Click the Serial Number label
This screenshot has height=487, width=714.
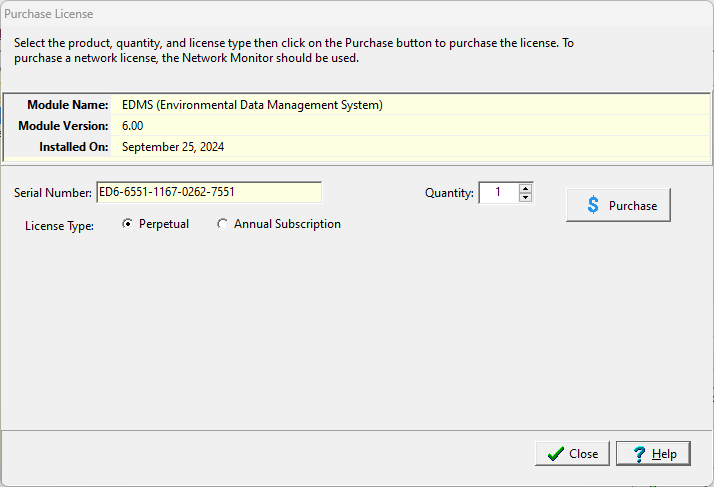[x=53, y=193]
